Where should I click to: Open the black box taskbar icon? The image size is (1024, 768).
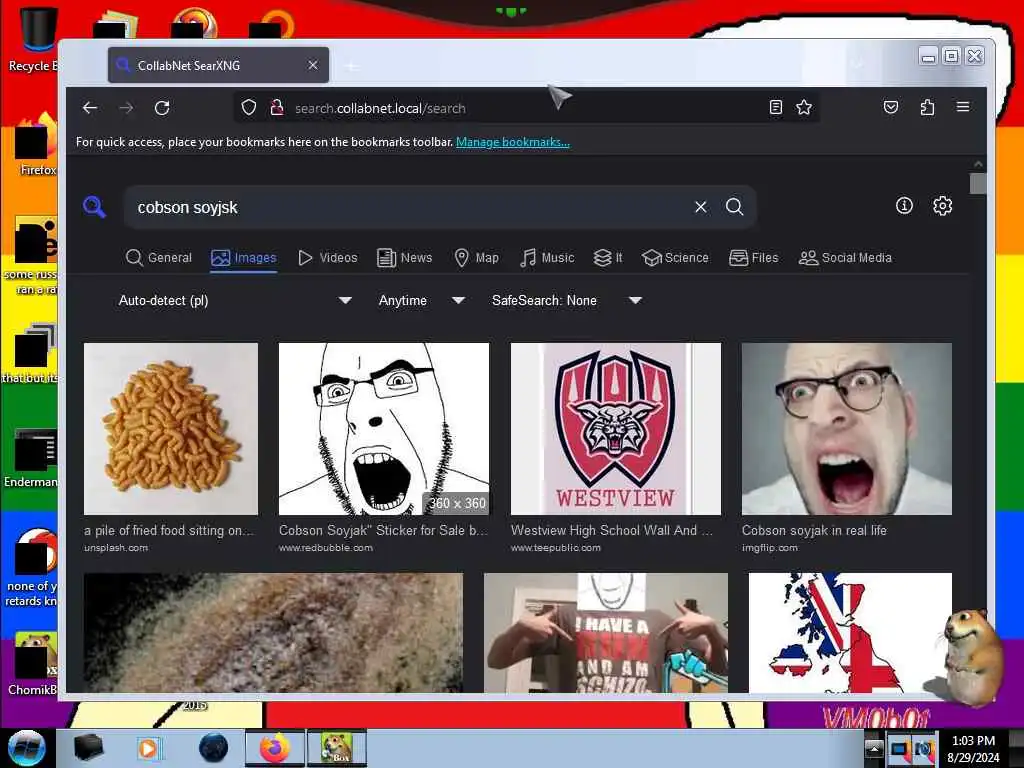tap(88, 748)
